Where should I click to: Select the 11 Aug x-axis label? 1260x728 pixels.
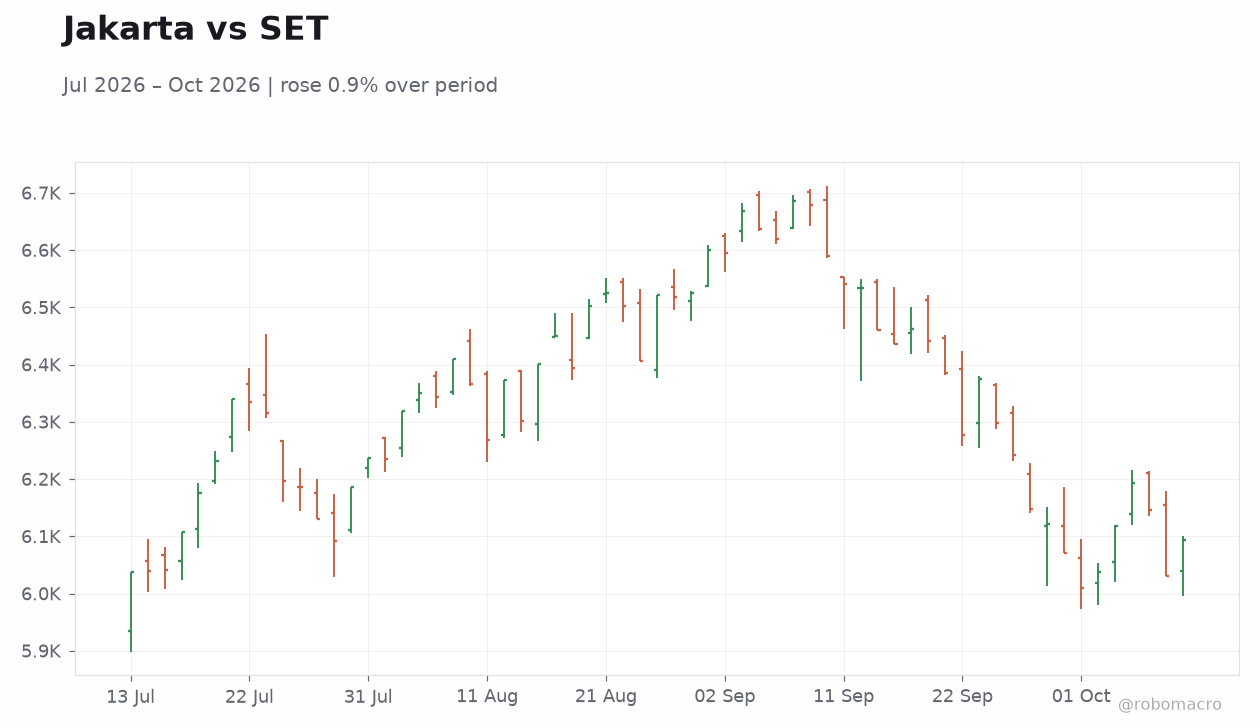point(487,697)
